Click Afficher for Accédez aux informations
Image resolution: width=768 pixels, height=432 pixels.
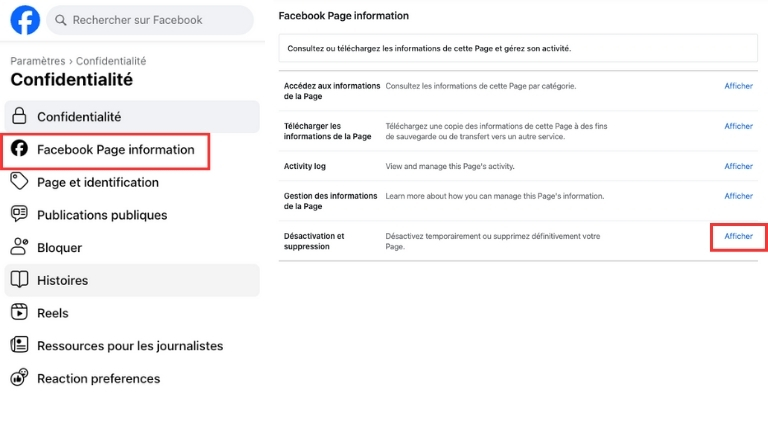point(738,86)
